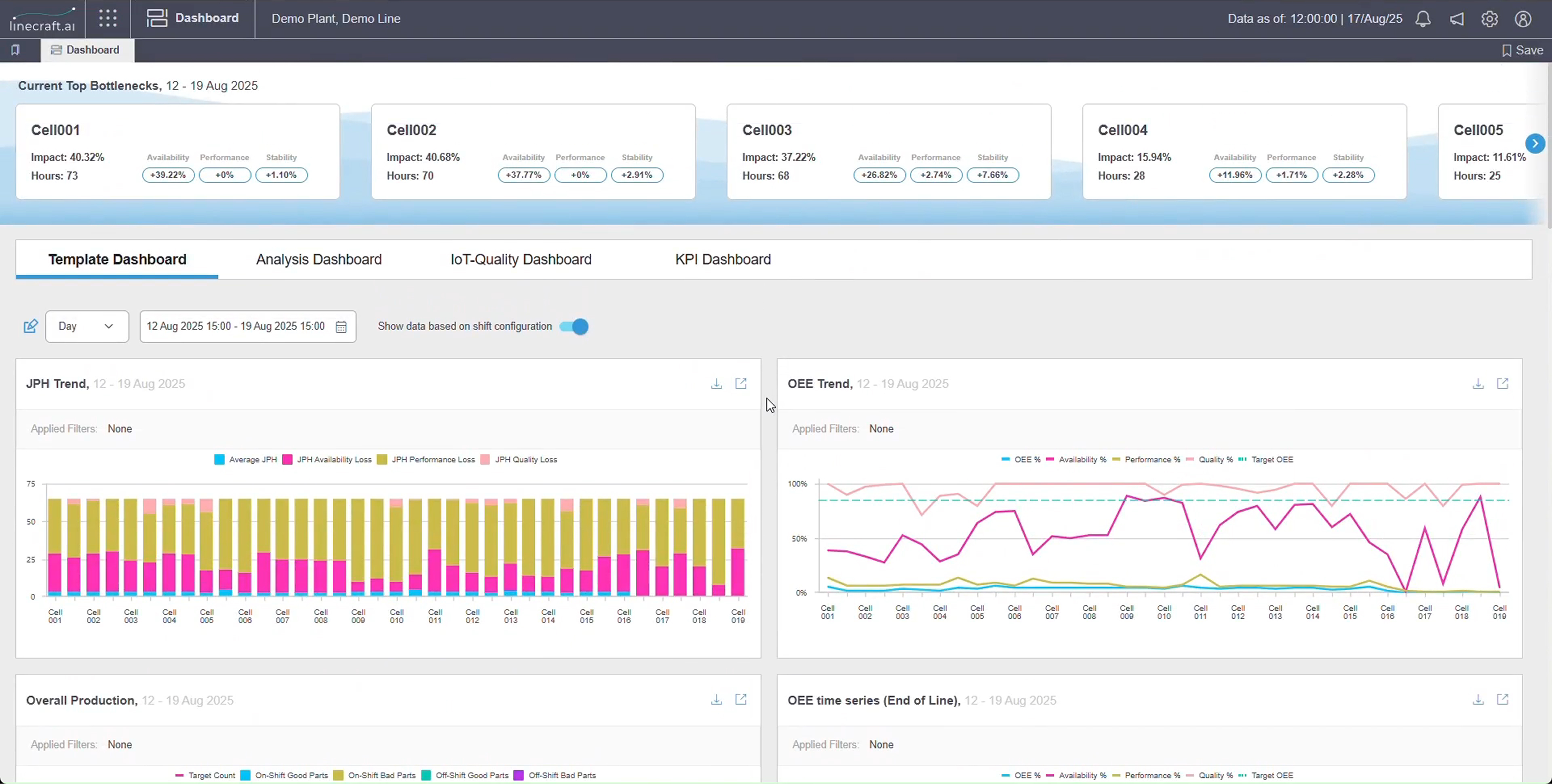Toggle show data based on shift configuration

(574, 326)
